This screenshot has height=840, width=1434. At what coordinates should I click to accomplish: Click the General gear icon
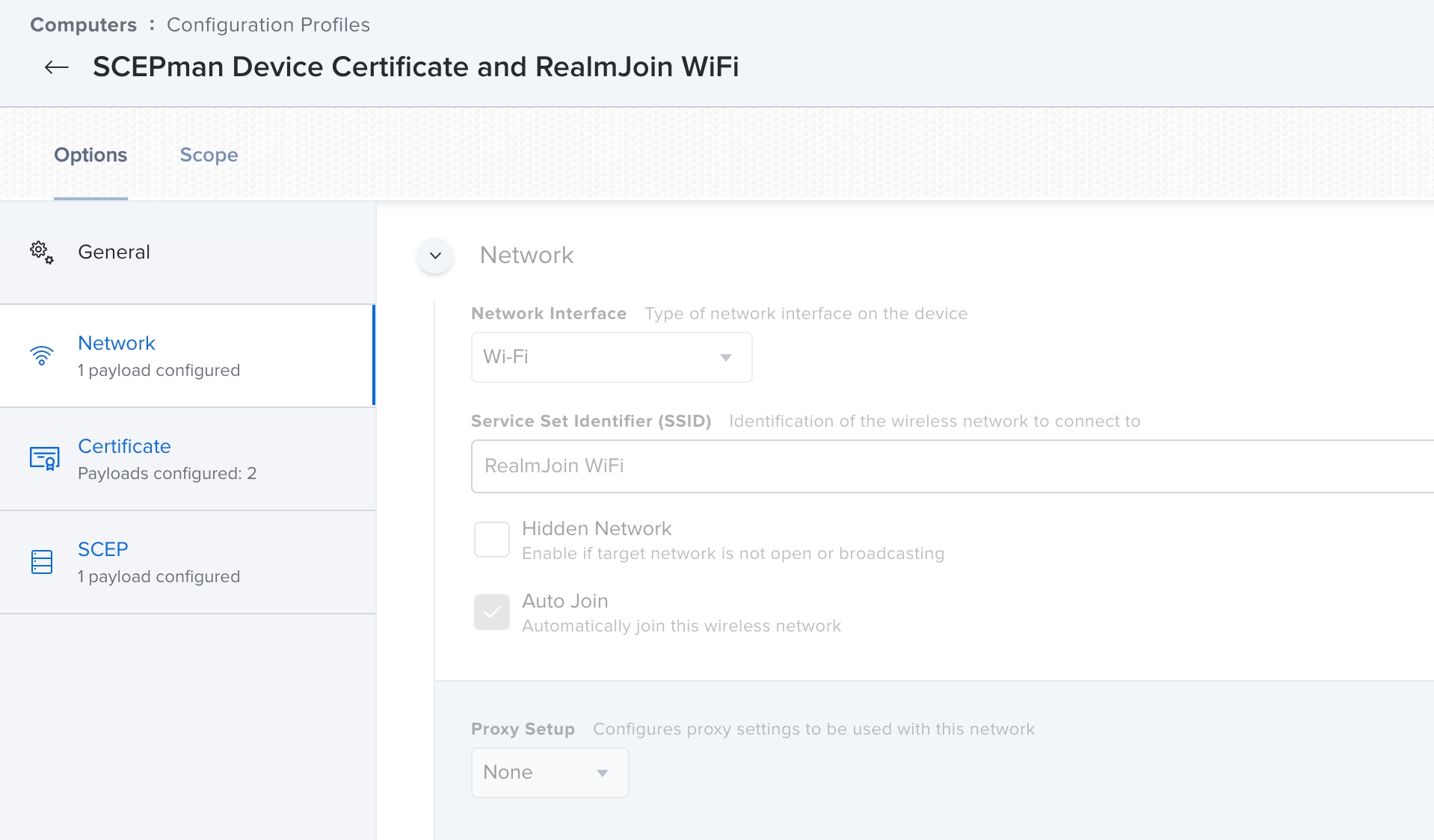tap(42, 253)
